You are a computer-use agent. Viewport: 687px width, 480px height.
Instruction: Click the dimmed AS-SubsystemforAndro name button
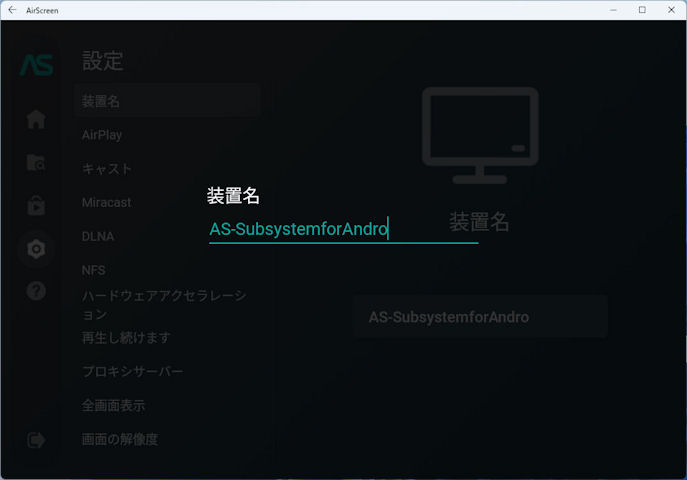pos(480,317)
